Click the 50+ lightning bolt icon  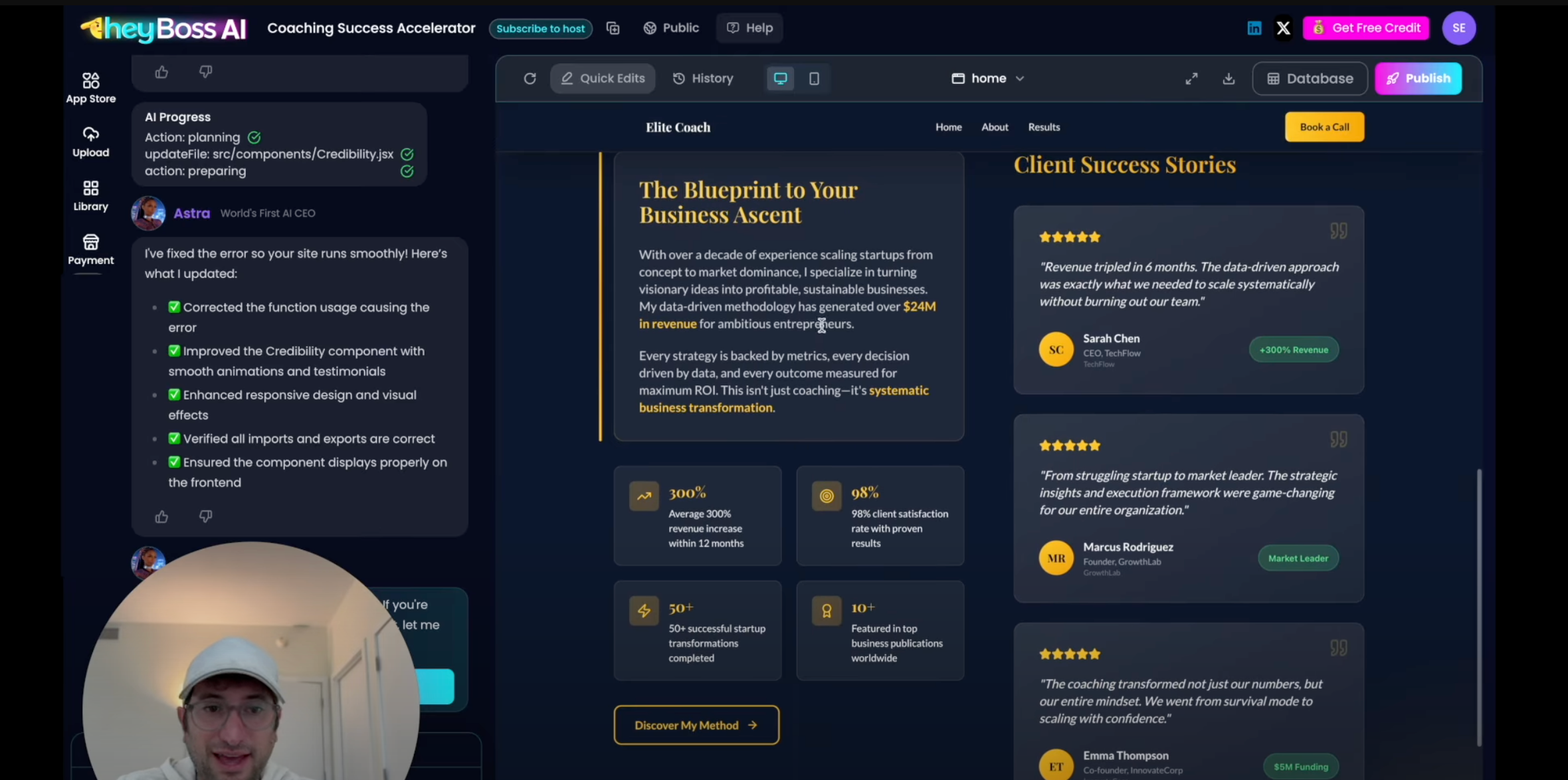[644, 611]
